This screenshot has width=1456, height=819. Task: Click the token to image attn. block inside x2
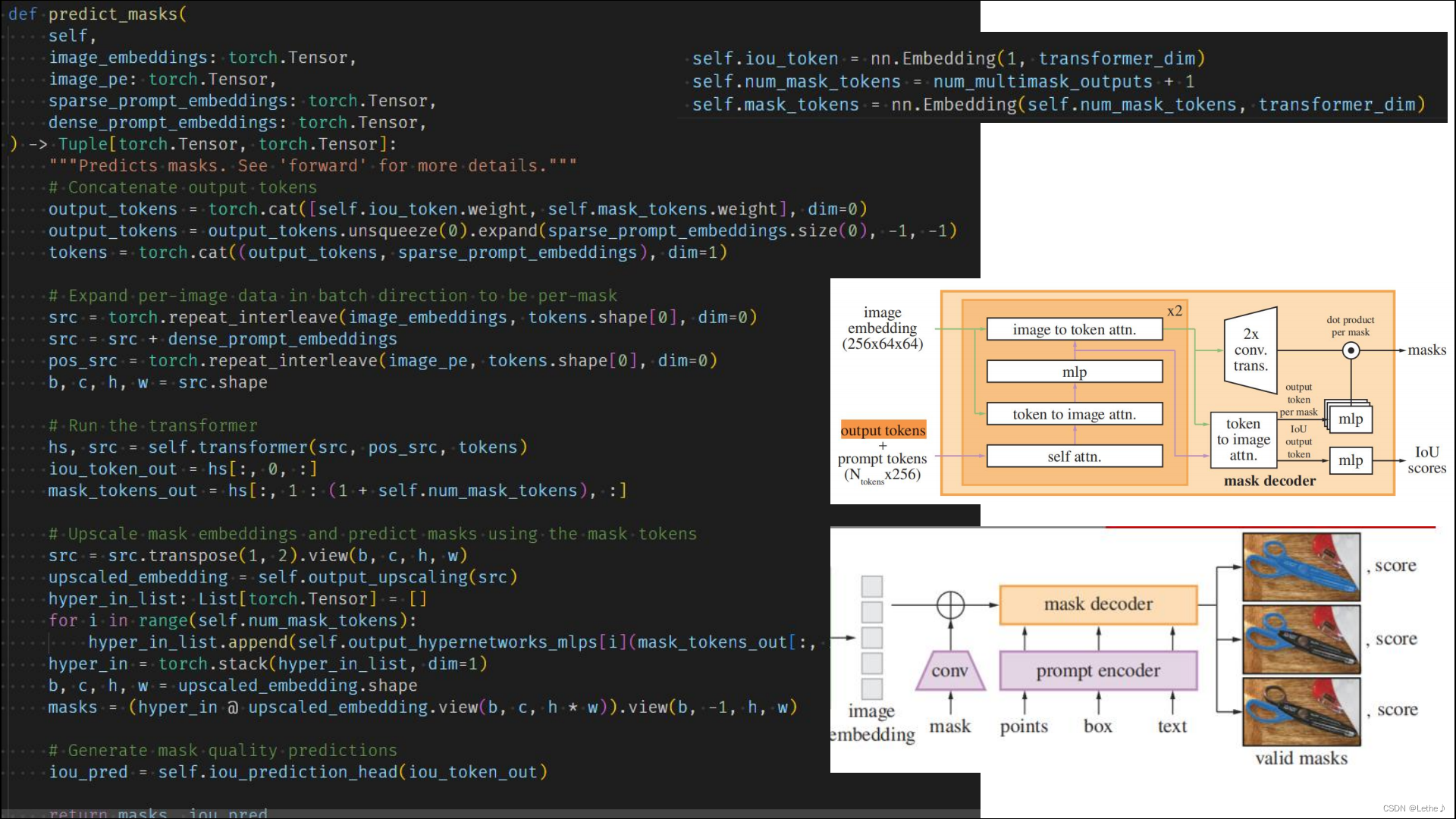click(x=1074, y=414)
